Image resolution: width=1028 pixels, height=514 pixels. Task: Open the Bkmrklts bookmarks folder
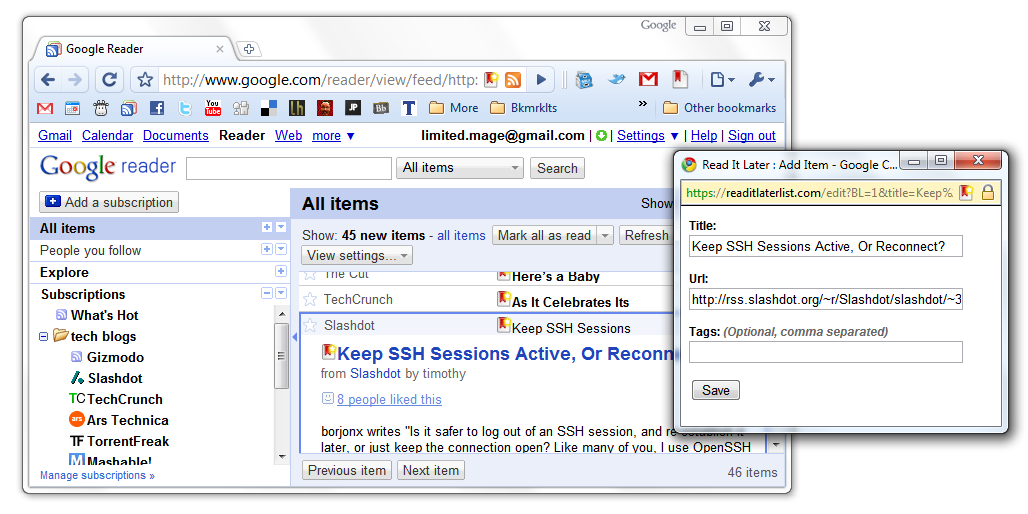pos(523,108)
